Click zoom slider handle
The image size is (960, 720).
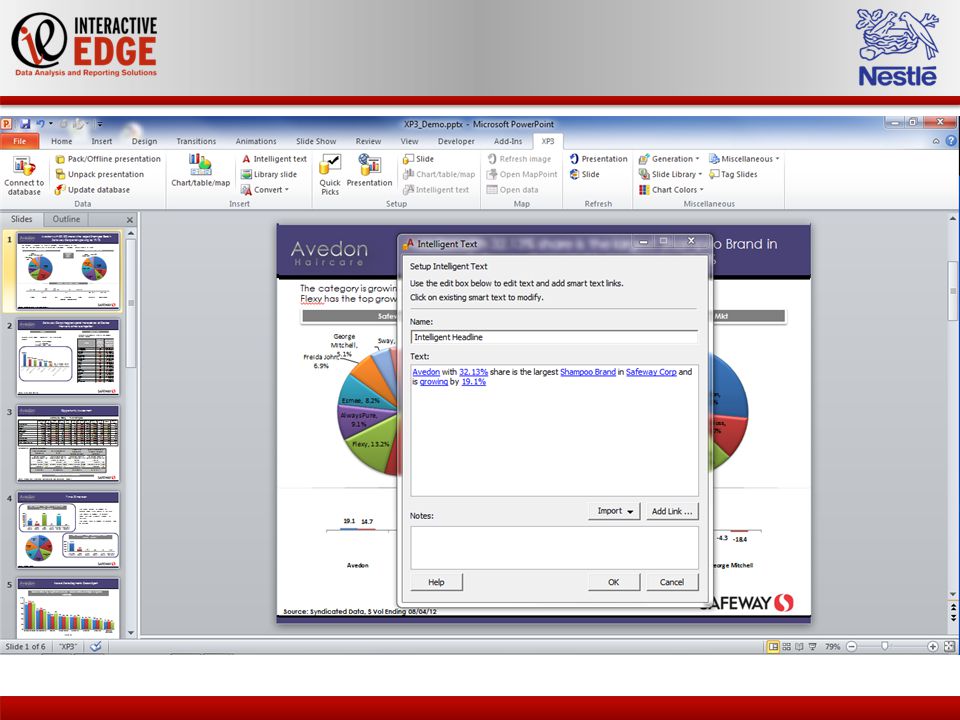pos(884,647)
